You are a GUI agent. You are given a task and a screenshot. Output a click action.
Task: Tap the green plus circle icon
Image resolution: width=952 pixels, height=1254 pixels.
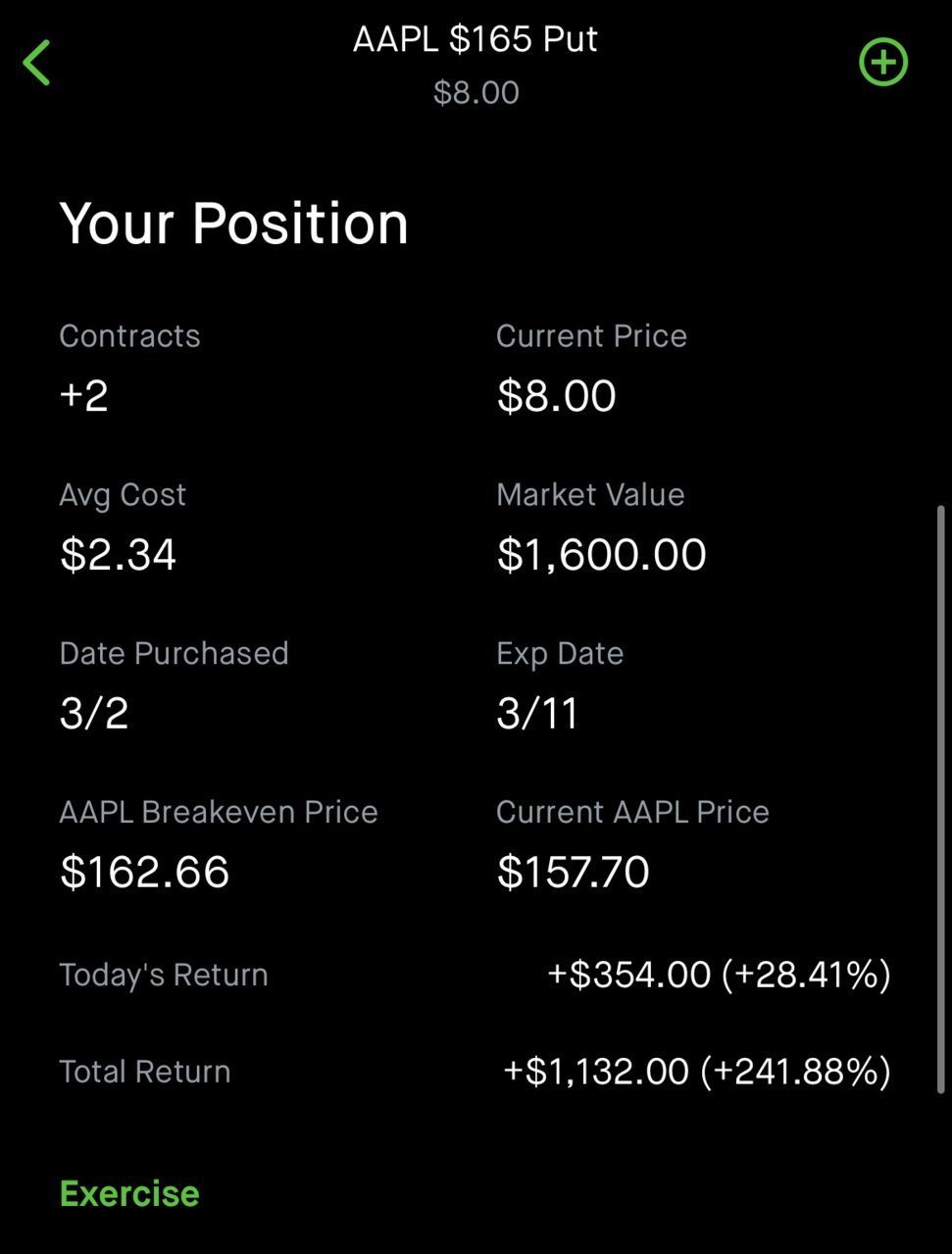[883, 62]
